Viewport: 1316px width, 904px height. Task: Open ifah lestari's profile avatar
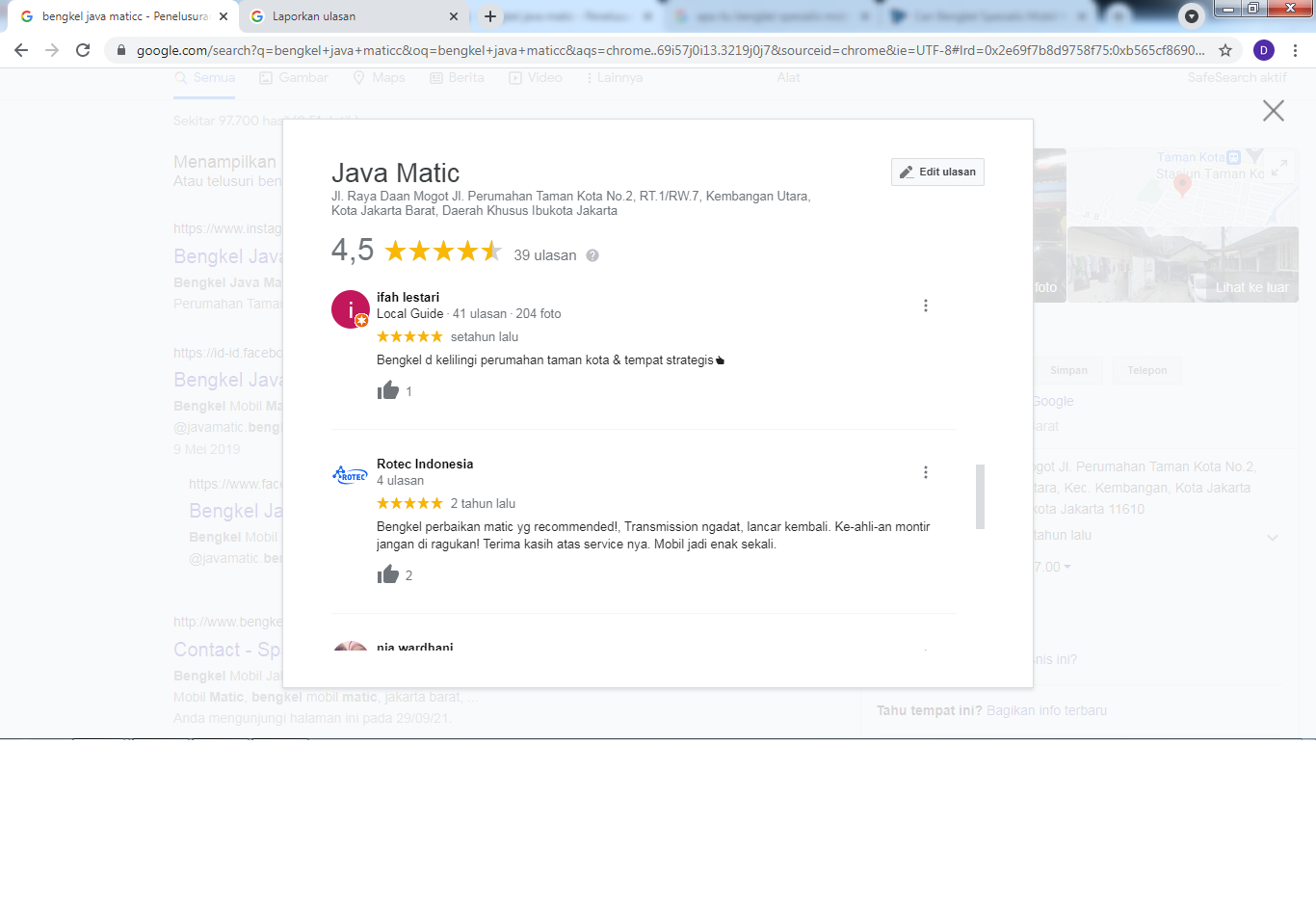(x=351, y=309)
